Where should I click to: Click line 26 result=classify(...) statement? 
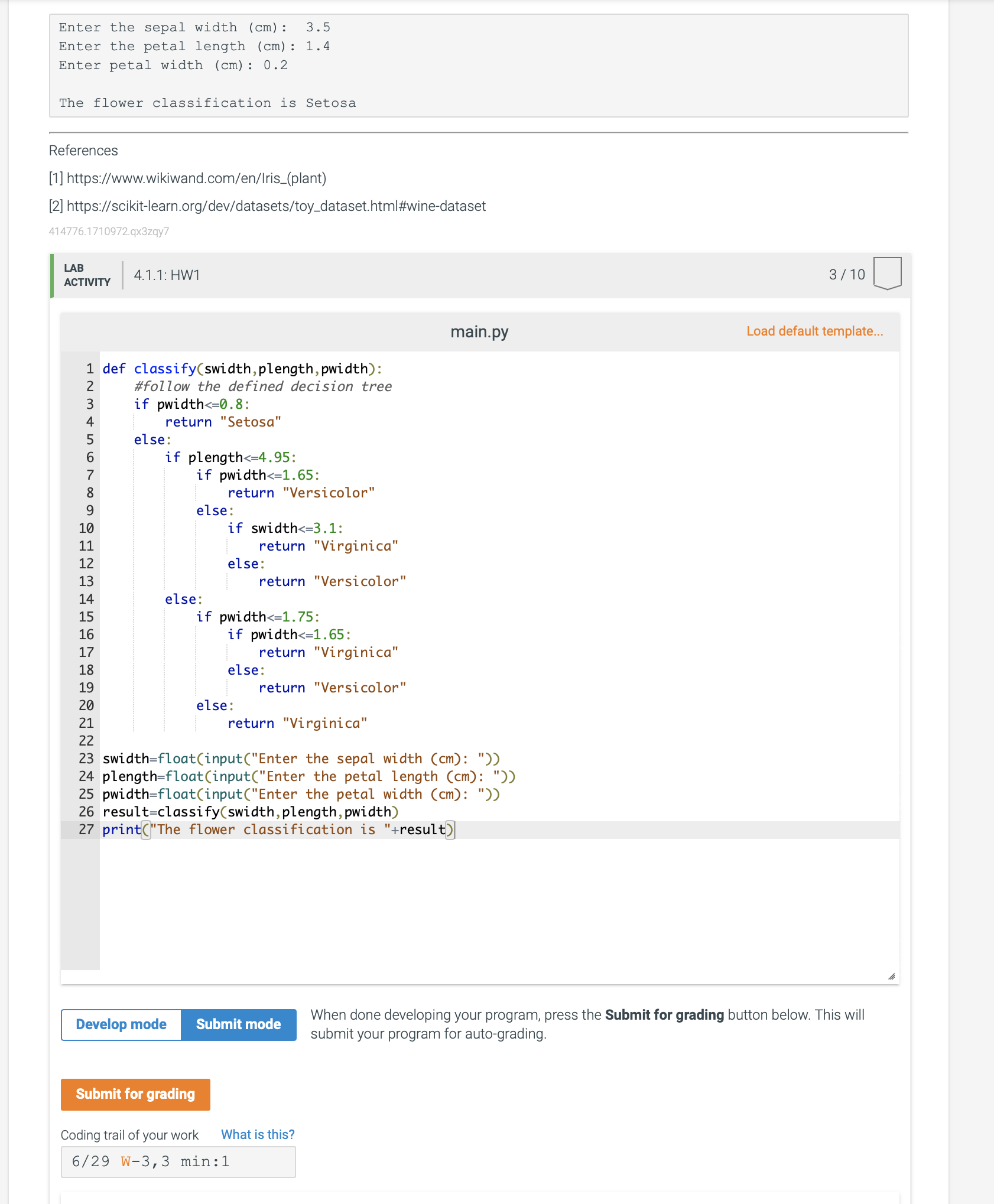coord(251,812)
